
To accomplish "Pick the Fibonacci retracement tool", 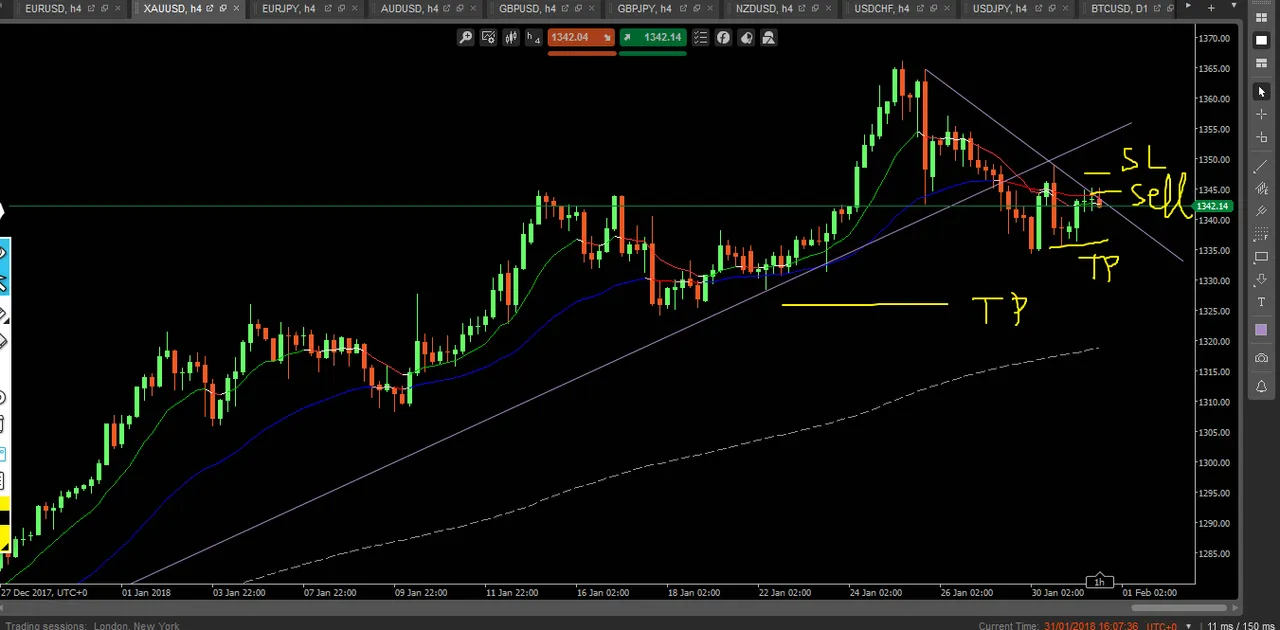I will point(1261,234).
